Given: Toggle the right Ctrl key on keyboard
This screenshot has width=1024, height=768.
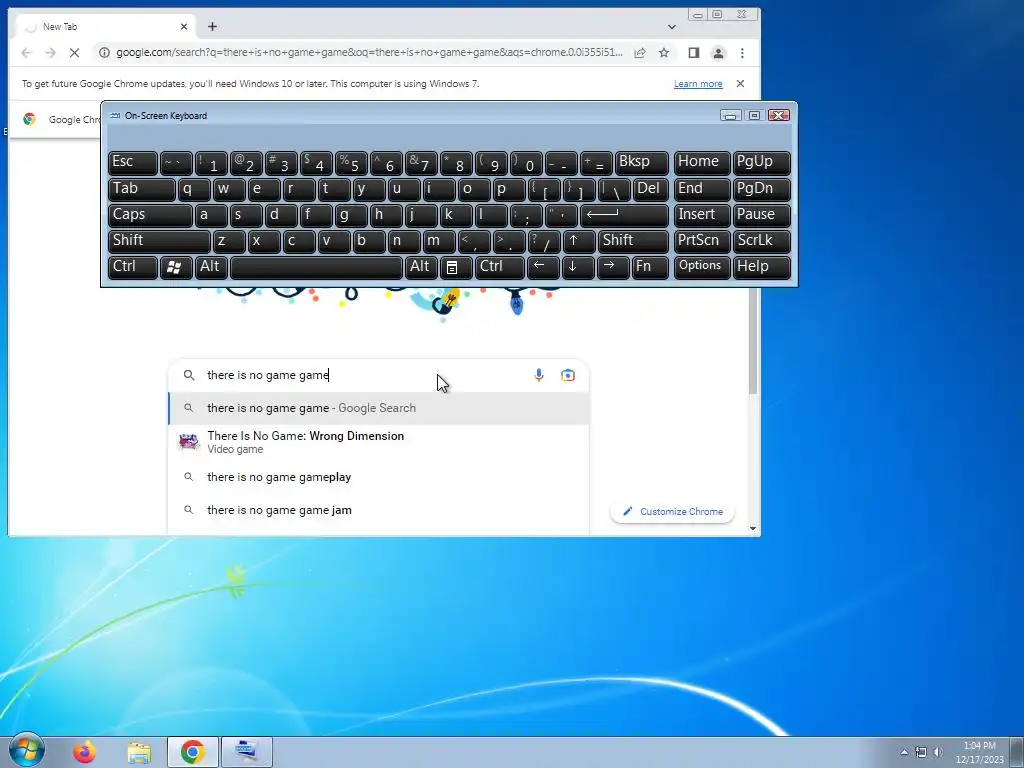Looking at the screenshot, I should pyautogui.click(x=500, y=267).
